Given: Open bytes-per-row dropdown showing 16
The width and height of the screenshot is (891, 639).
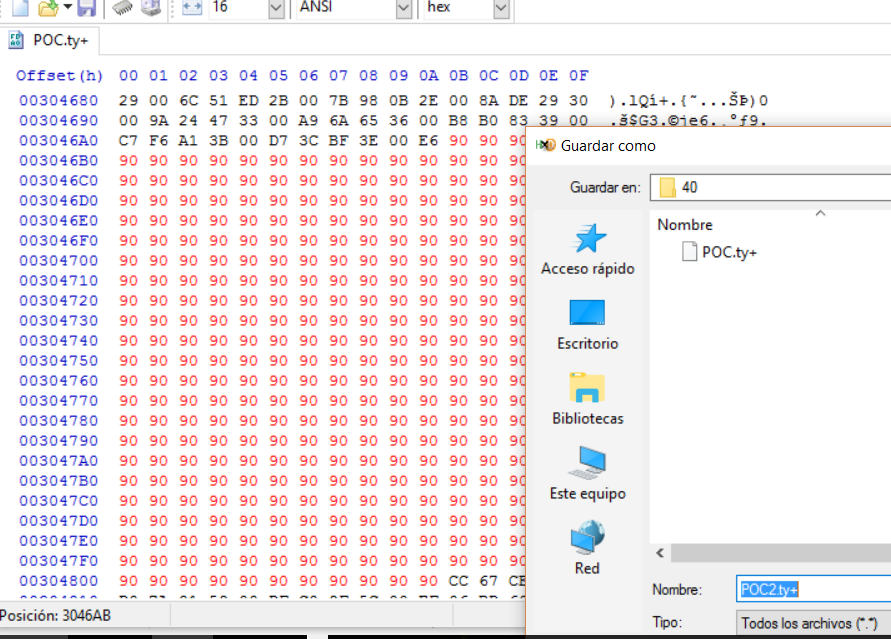Looking at the screenshot, I should (x=276, y=8).
